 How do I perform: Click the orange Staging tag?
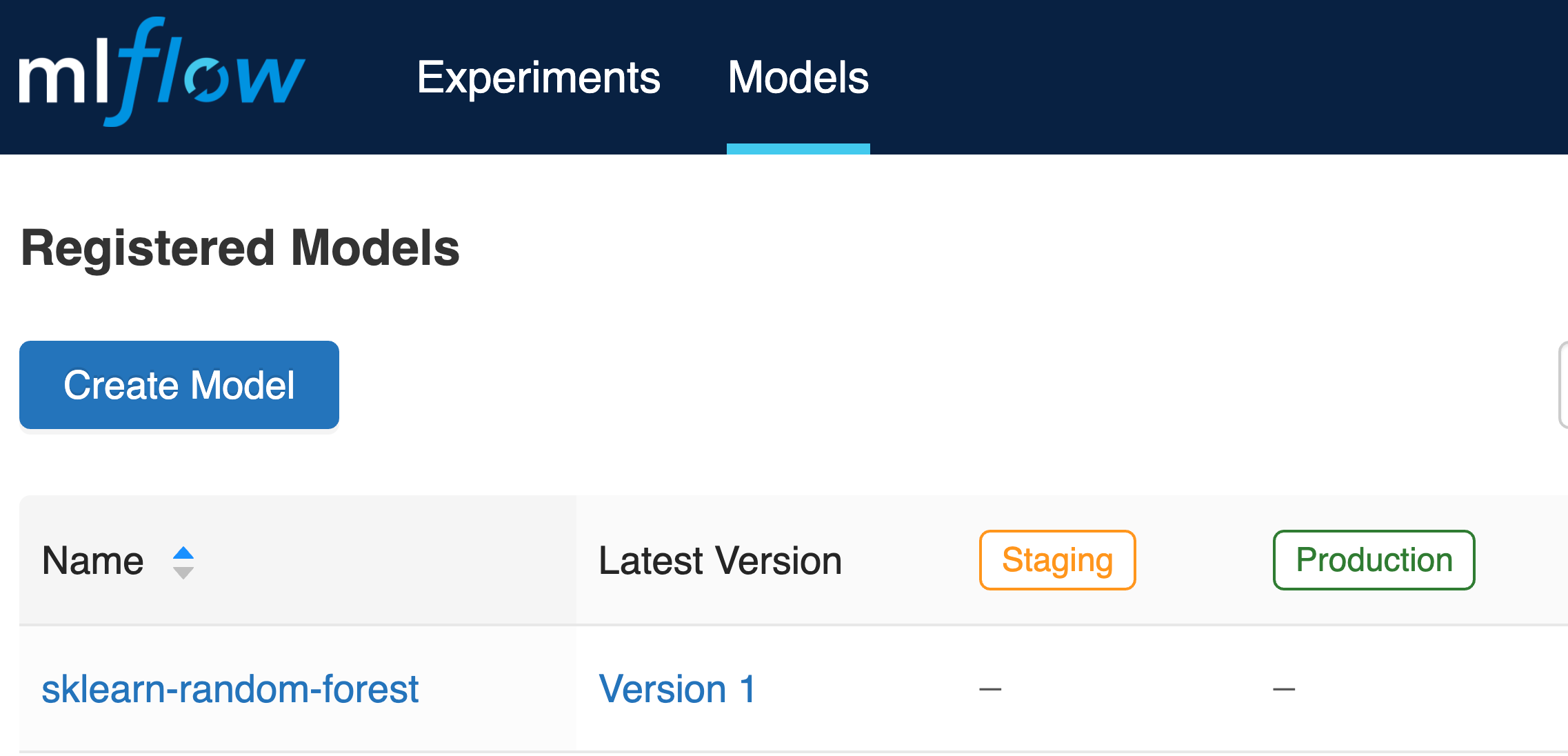point(1057,560)
